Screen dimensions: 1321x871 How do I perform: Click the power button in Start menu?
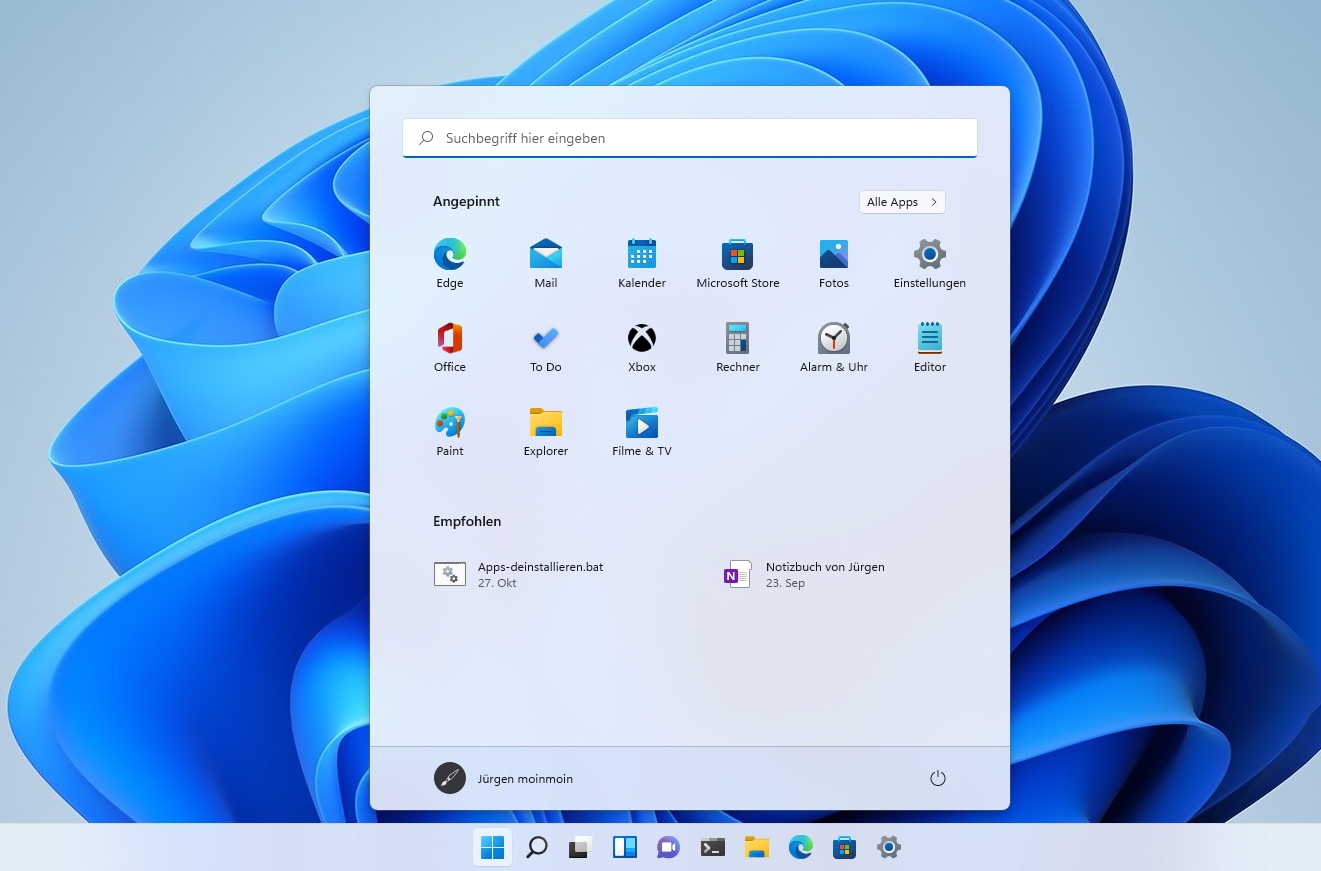pos(937,778)
